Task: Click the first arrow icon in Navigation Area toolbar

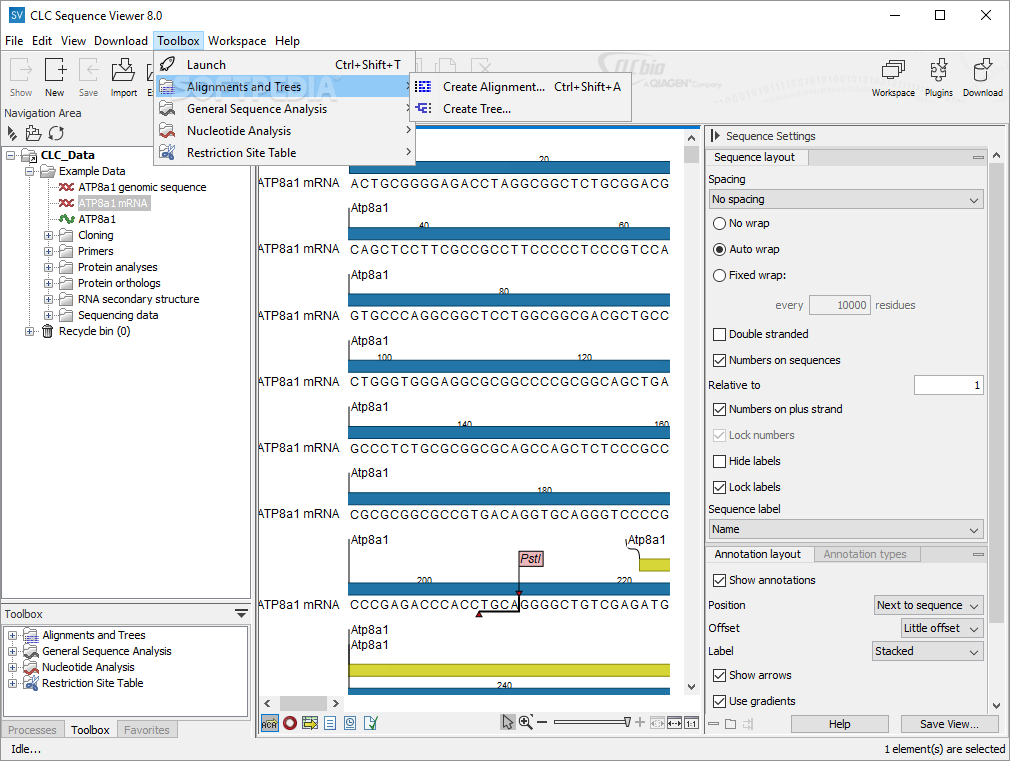Action: tap(12, 133)
